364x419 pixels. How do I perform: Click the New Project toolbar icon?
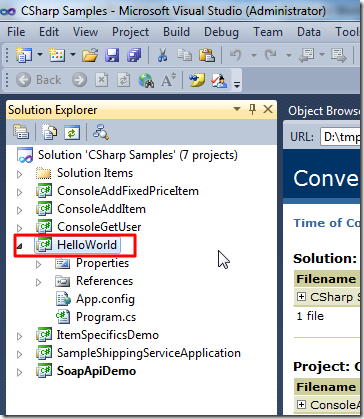tap(24, 55)
